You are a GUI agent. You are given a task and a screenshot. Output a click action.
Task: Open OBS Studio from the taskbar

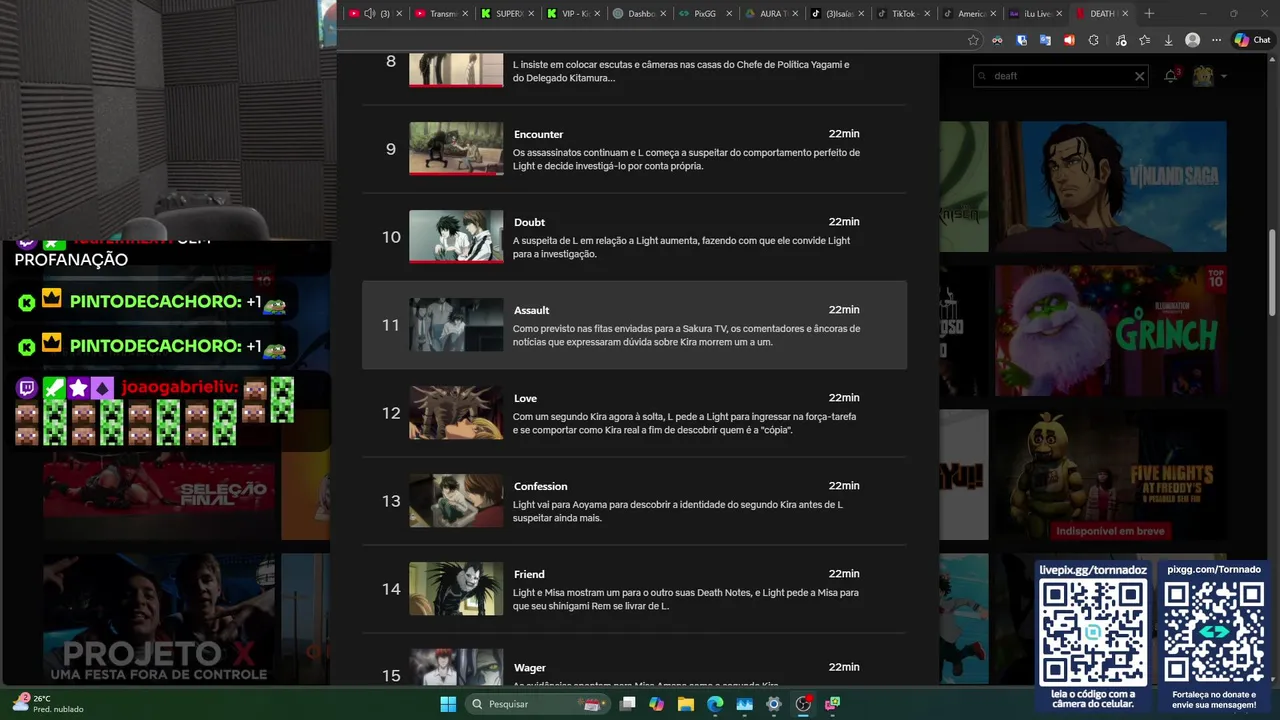click(x=803, y=704)
